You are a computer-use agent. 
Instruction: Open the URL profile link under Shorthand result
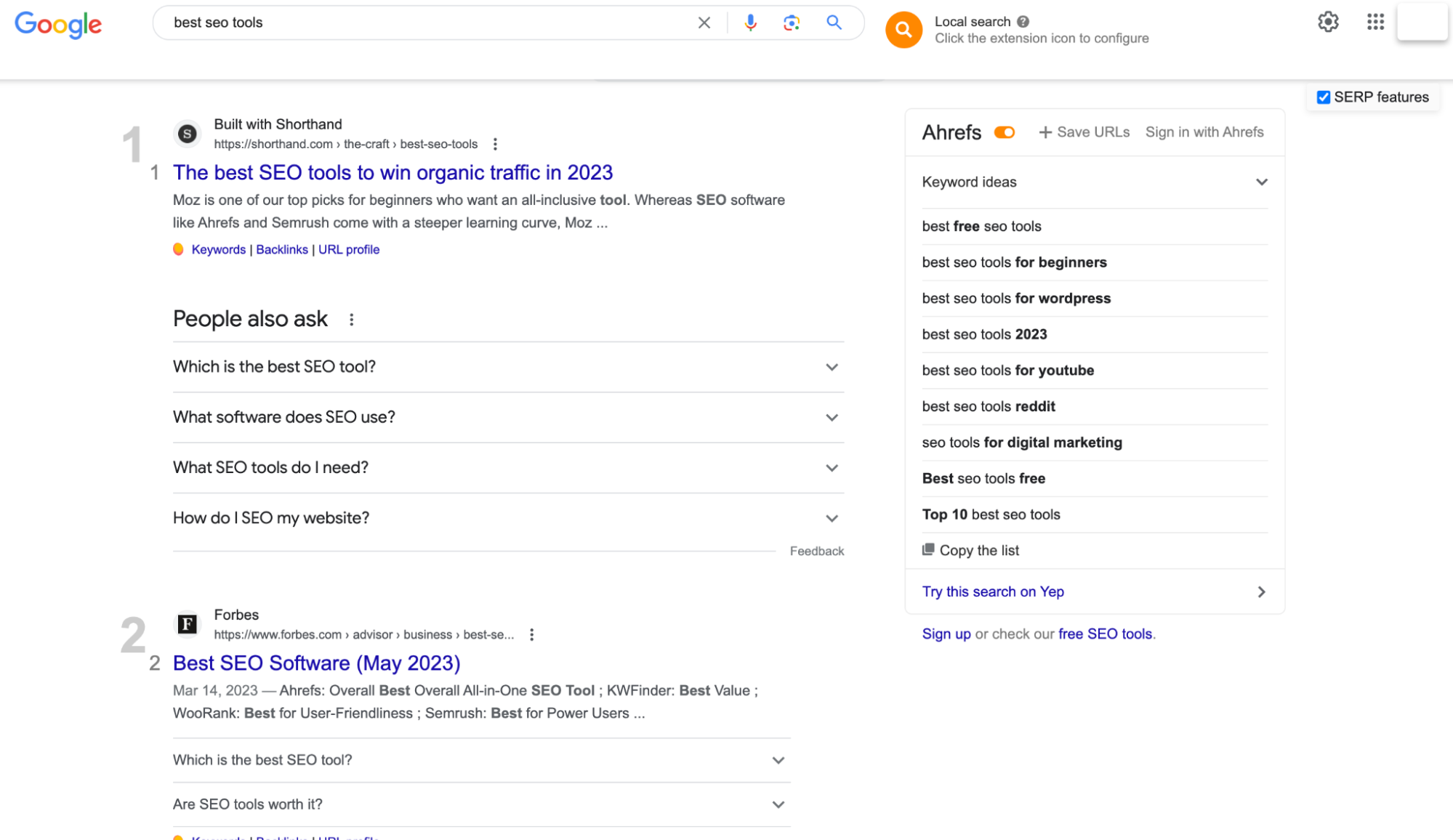click(349, 249)
